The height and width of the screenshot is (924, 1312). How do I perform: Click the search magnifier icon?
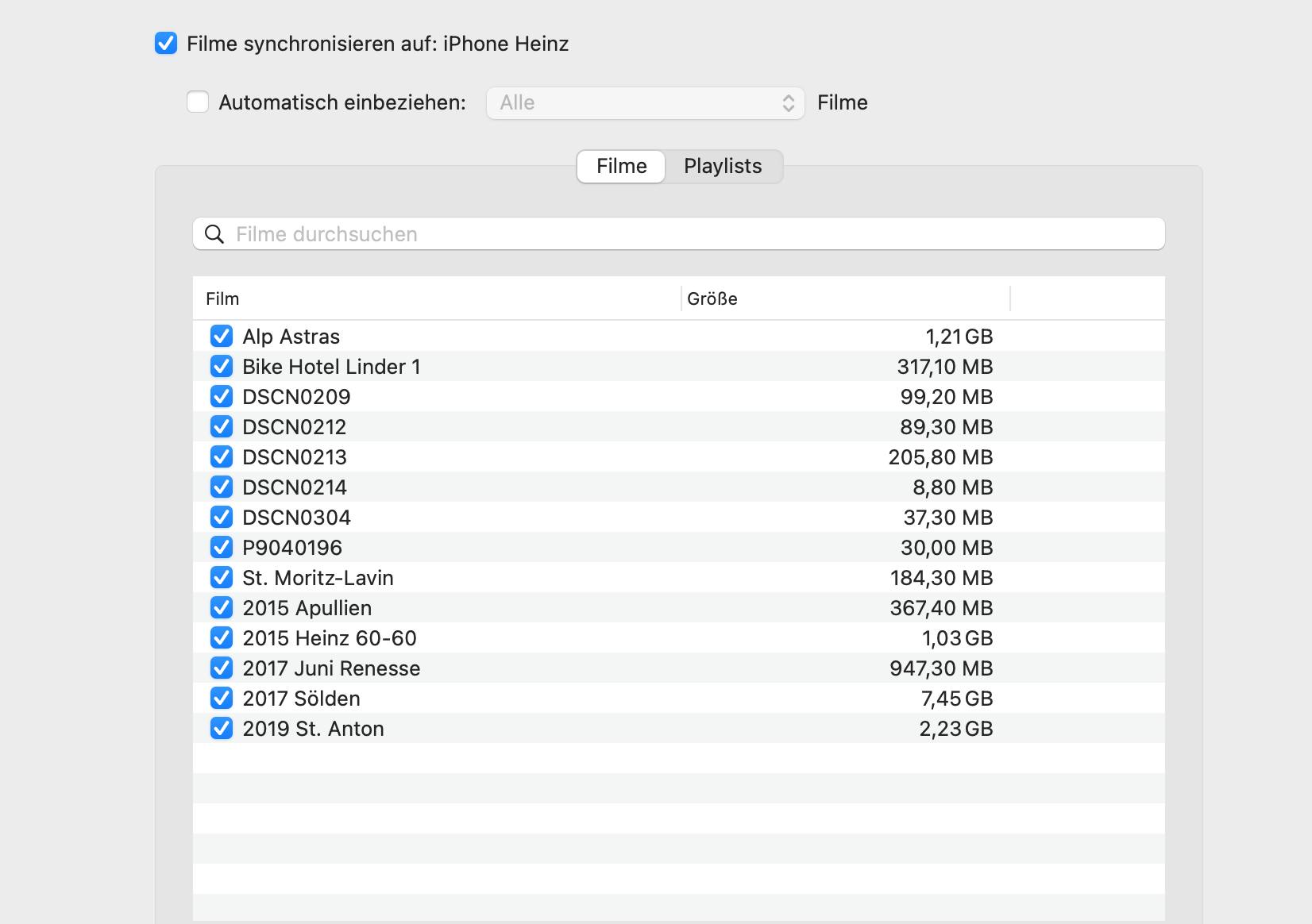(214, 234)
